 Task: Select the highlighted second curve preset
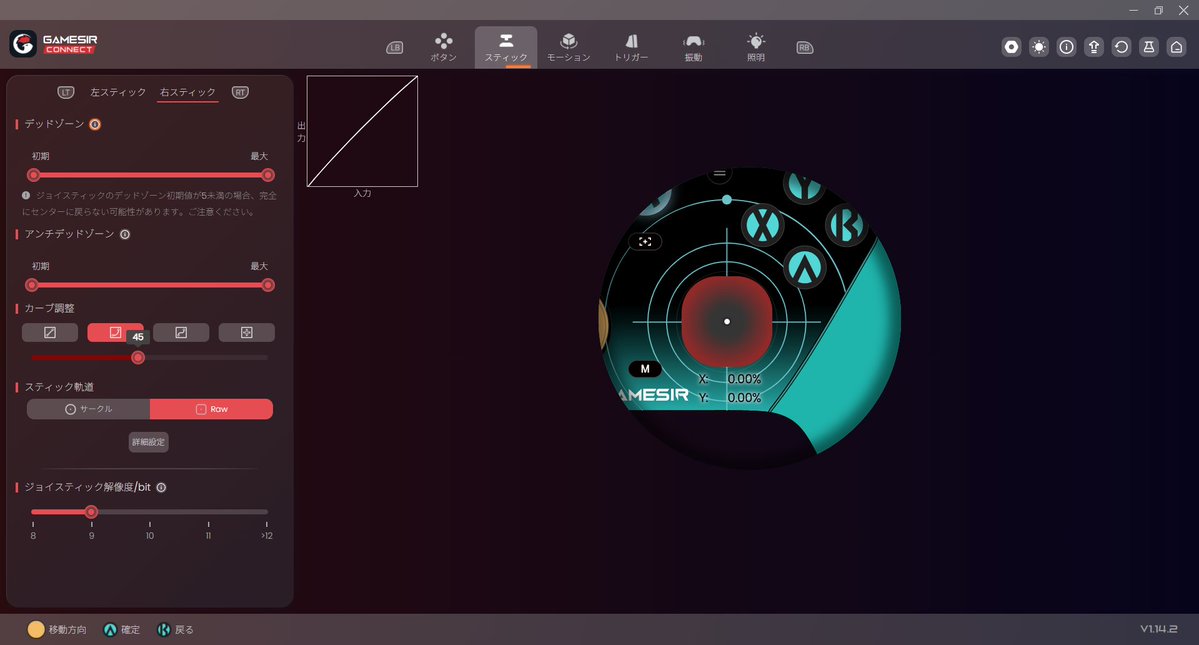[115, 332]
